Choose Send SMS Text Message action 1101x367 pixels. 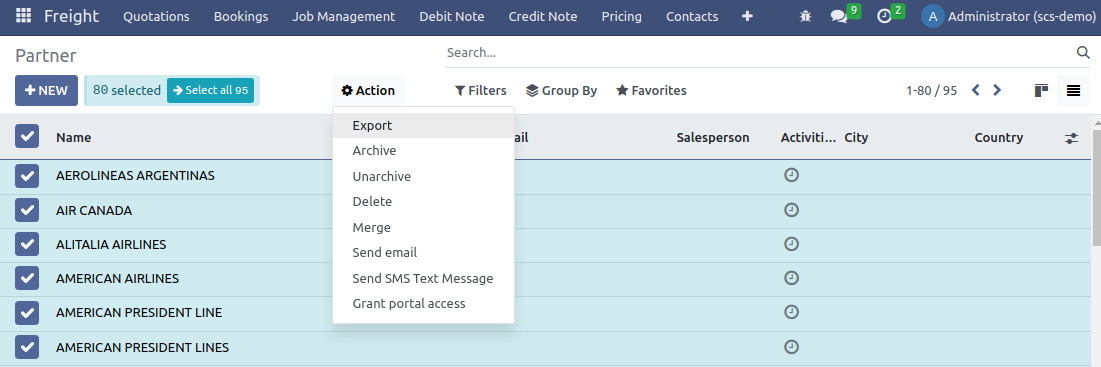coord(423,279)
